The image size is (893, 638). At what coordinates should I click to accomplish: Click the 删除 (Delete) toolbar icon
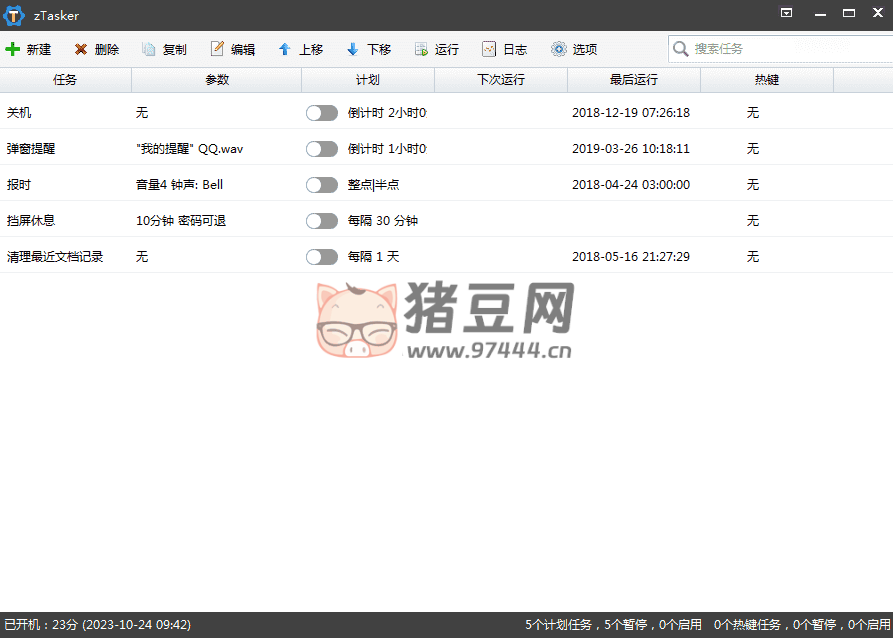pos(81,49)
